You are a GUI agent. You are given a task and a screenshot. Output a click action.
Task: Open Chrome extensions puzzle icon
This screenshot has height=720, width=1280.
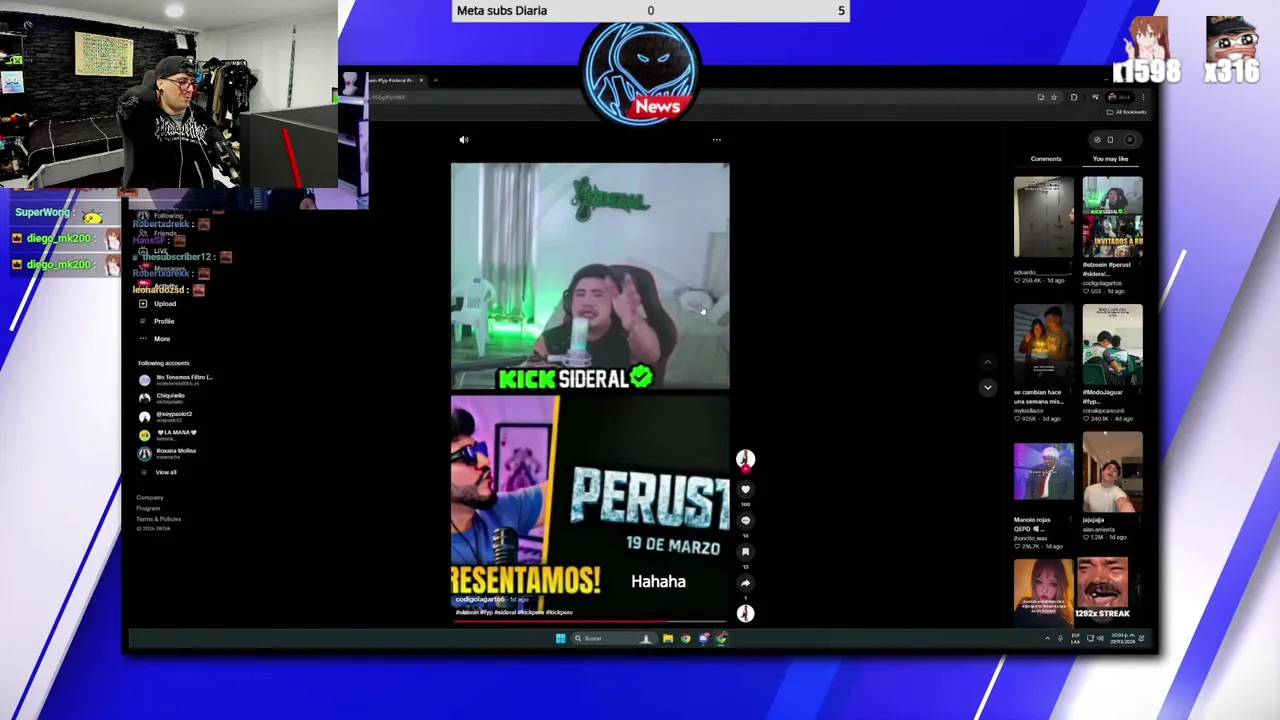pyautogui.click(x=1074, y=97)
